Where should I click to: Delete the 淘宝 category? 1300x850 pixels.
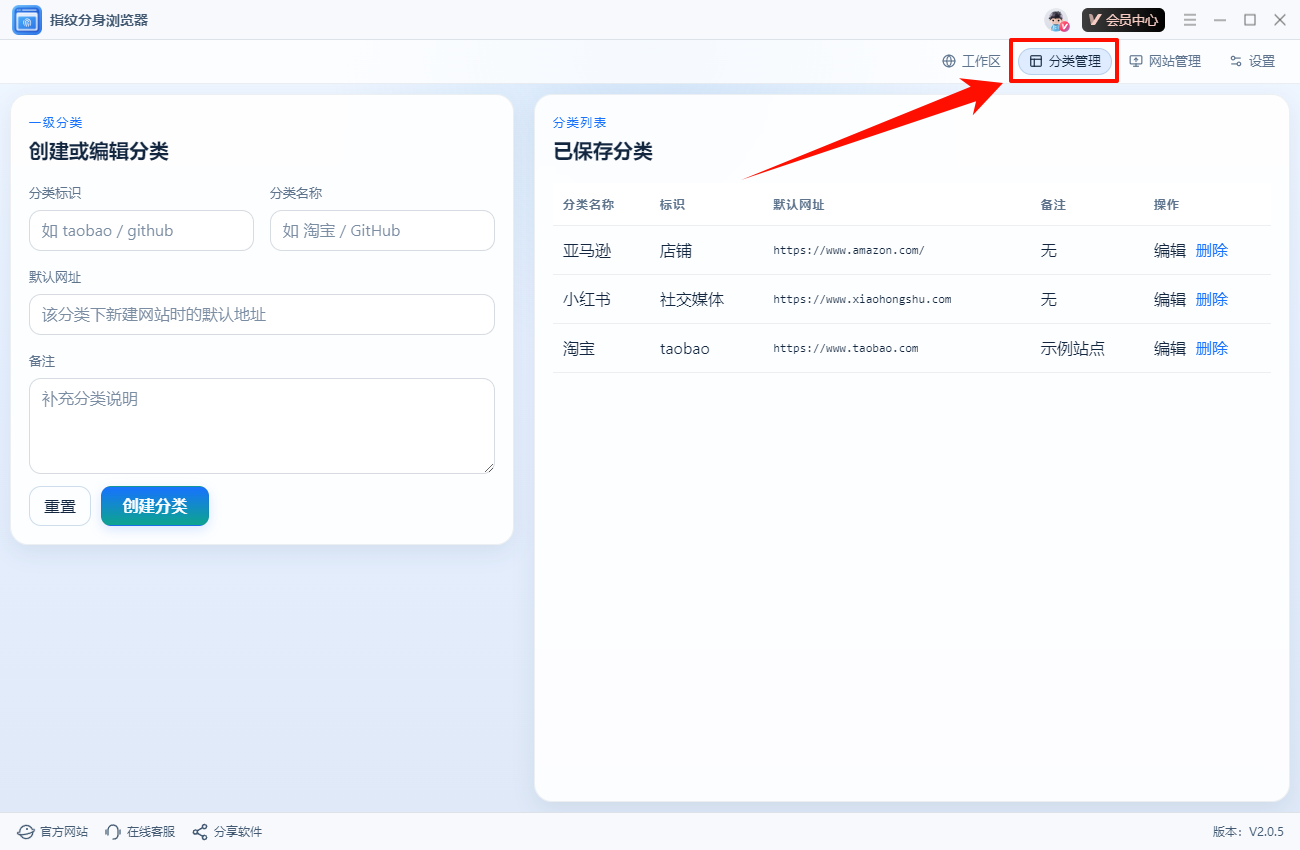point(1212,348)
